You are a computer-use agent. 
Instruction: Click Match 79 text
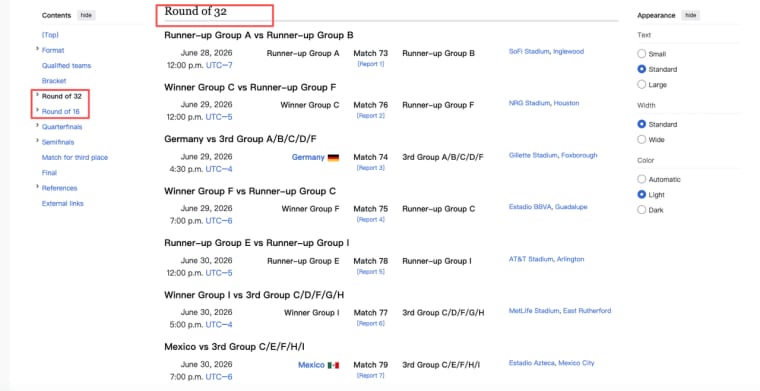coord(371,365)
